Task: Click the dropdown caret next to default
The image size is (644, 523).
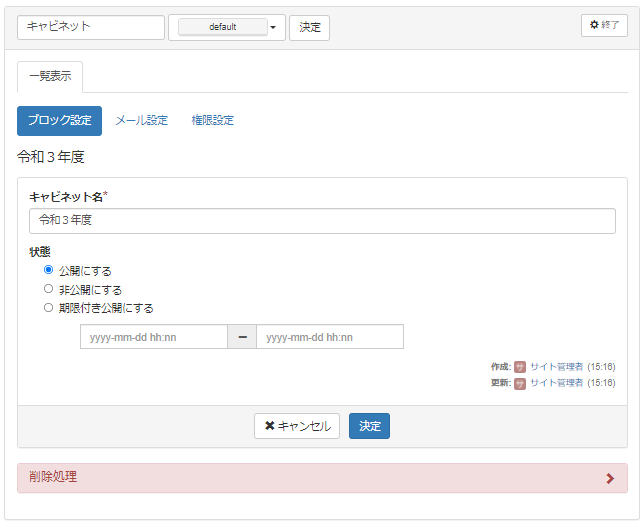Action: 273,28
